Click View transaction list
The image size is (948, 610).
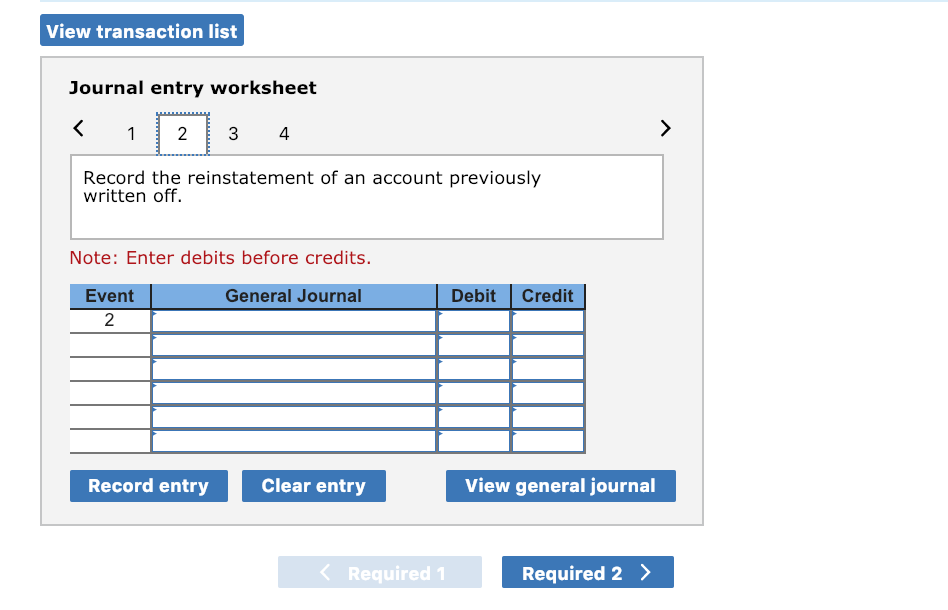[142, 30]
